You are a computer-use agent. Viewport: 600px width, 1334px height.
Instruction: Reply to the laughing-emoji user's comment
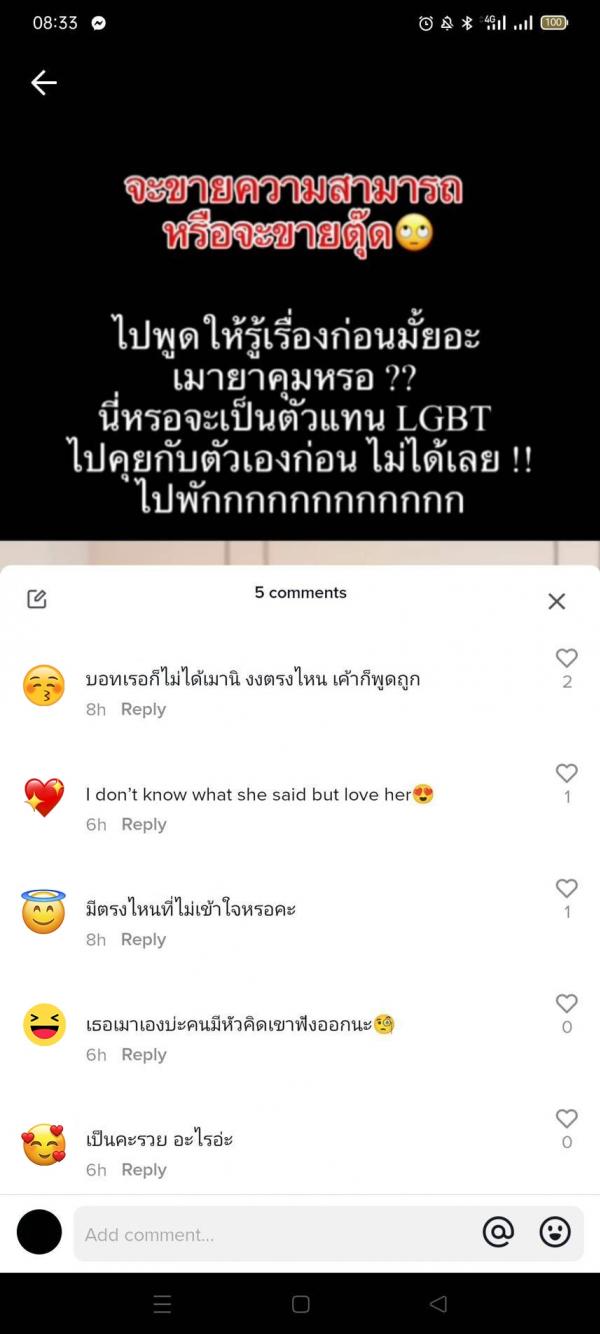(143, 1054)
